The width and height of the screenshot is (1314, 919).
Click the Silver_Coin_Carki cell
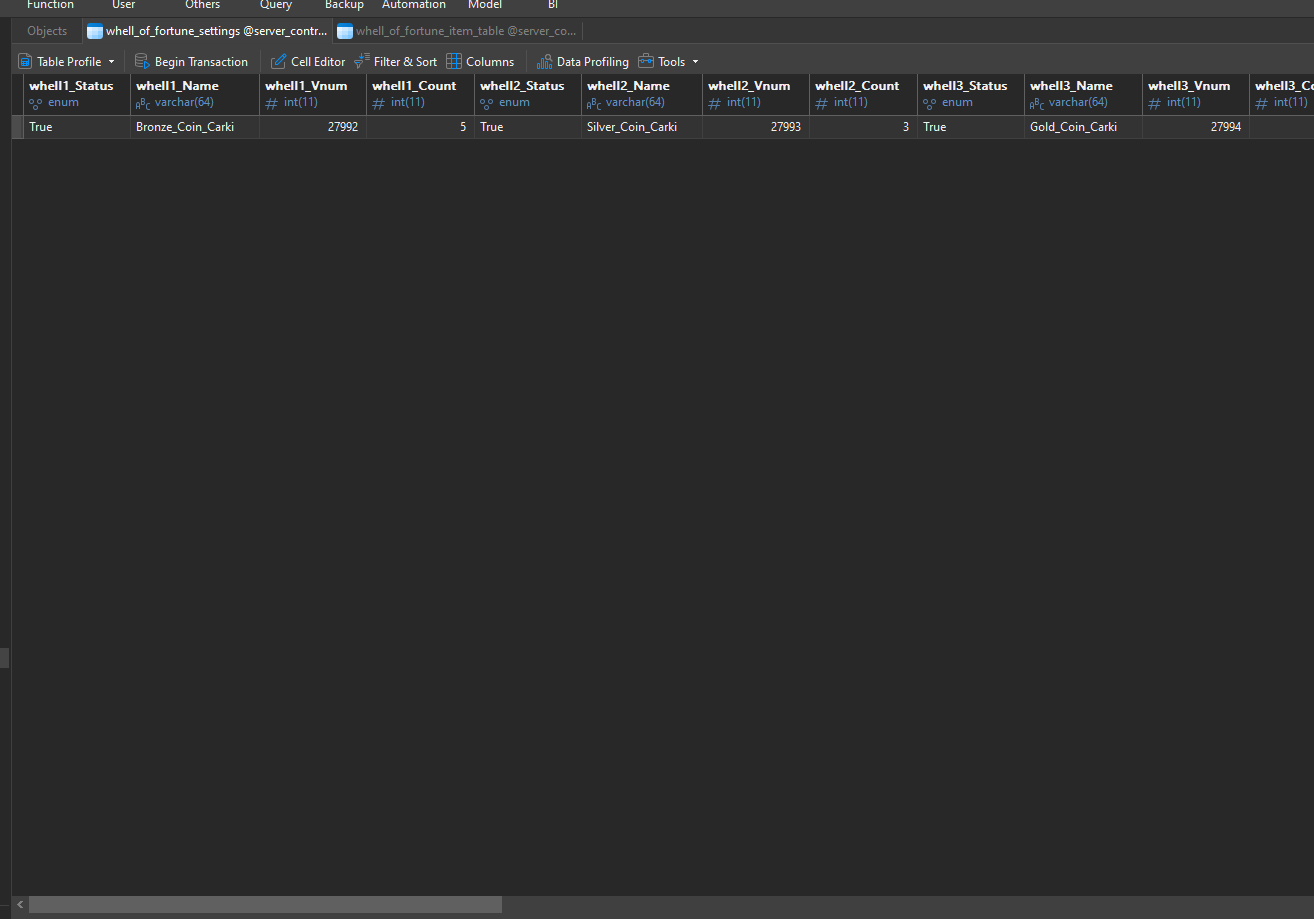click(642, 127)
